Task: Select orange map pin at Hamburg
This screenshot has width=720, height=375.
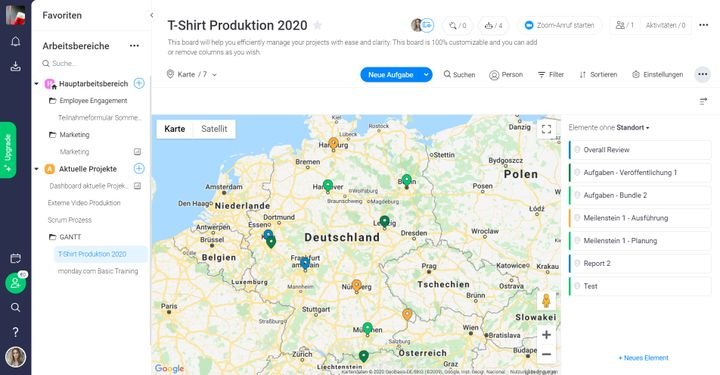Action: pos(334,144)
